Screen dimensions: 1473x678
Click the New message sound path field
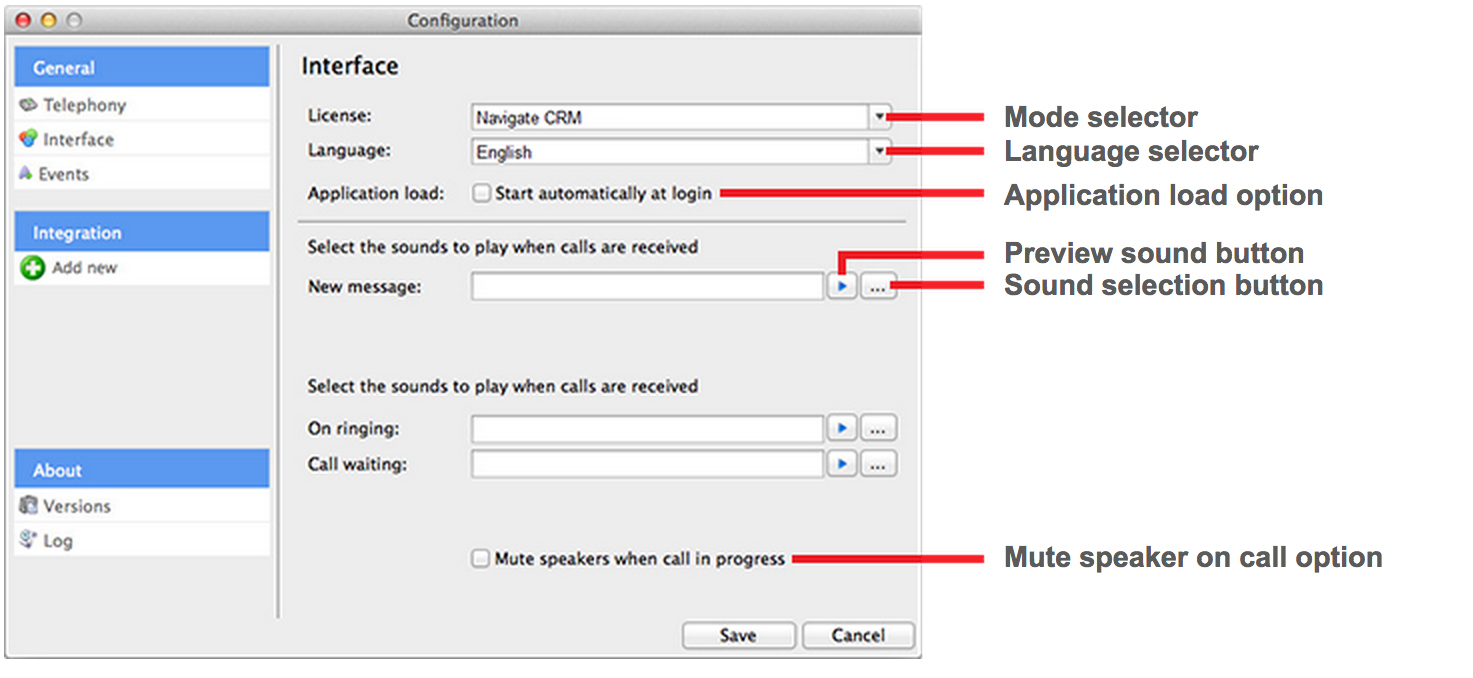click(648, 287)
